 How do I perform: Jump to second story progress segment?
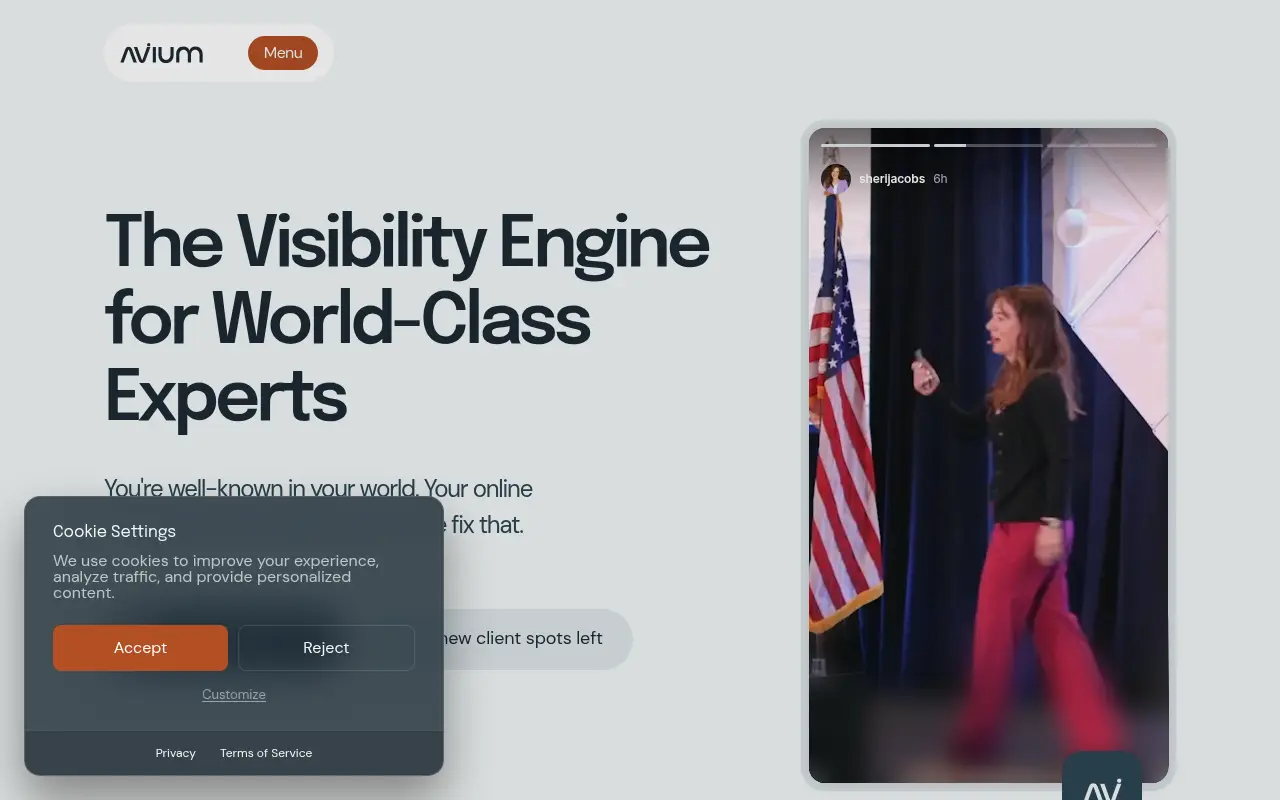pos(989,145)
